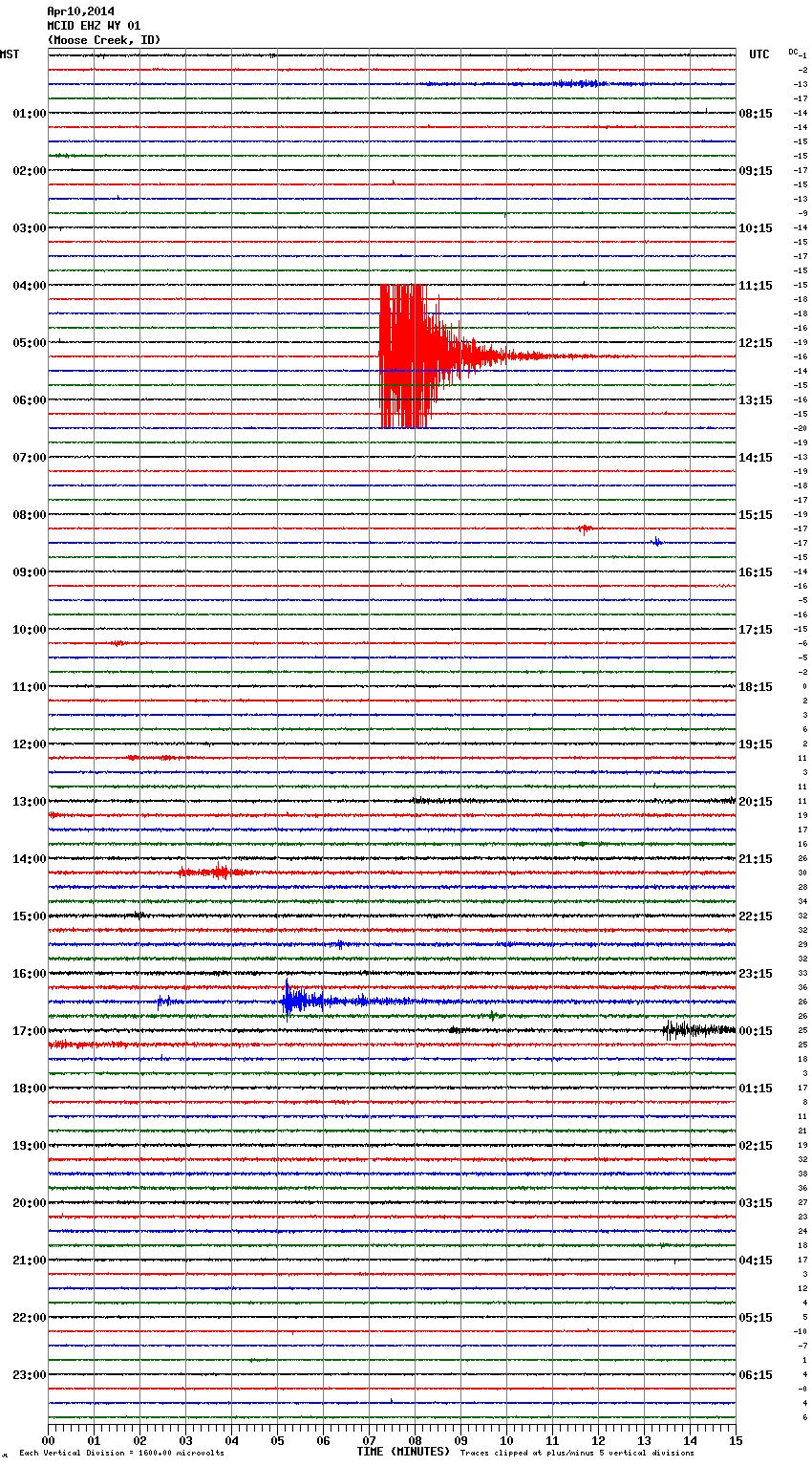
Task: Click the 15:15 UTC time label
Action: [x=756, y=515]
